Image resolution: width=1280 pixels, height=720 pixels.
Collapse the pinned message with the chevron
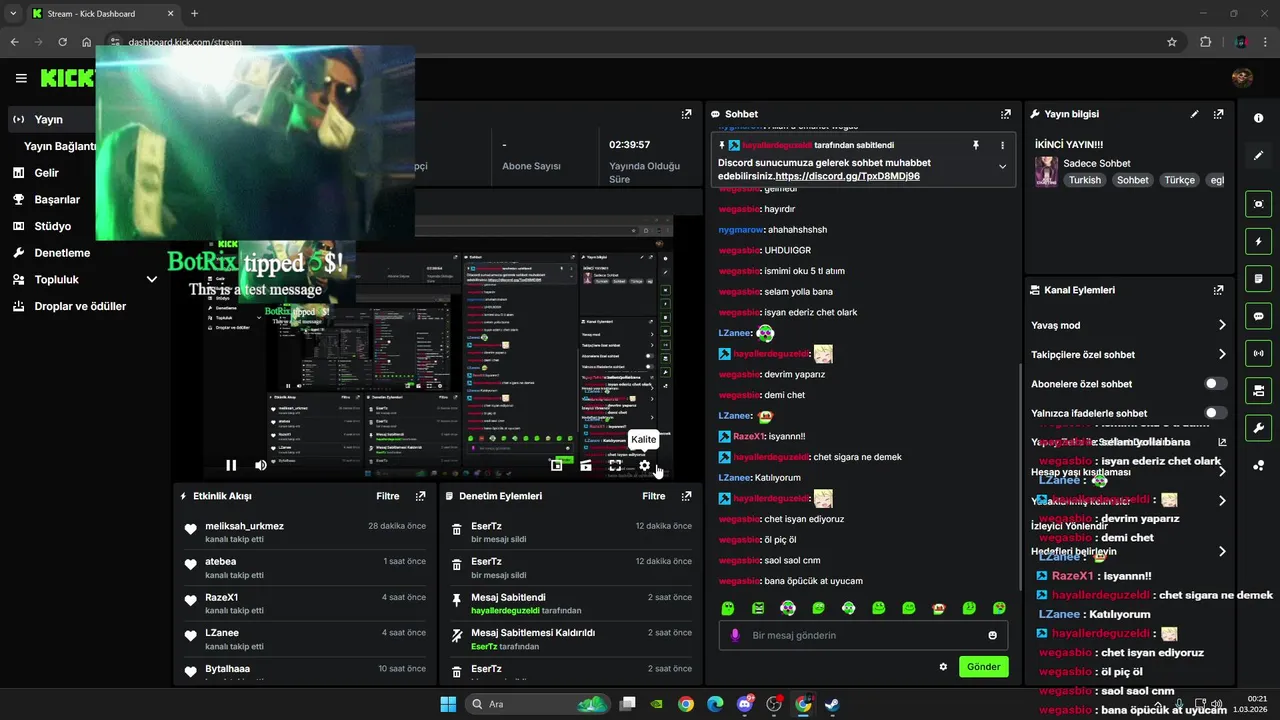coord(1002,167)
